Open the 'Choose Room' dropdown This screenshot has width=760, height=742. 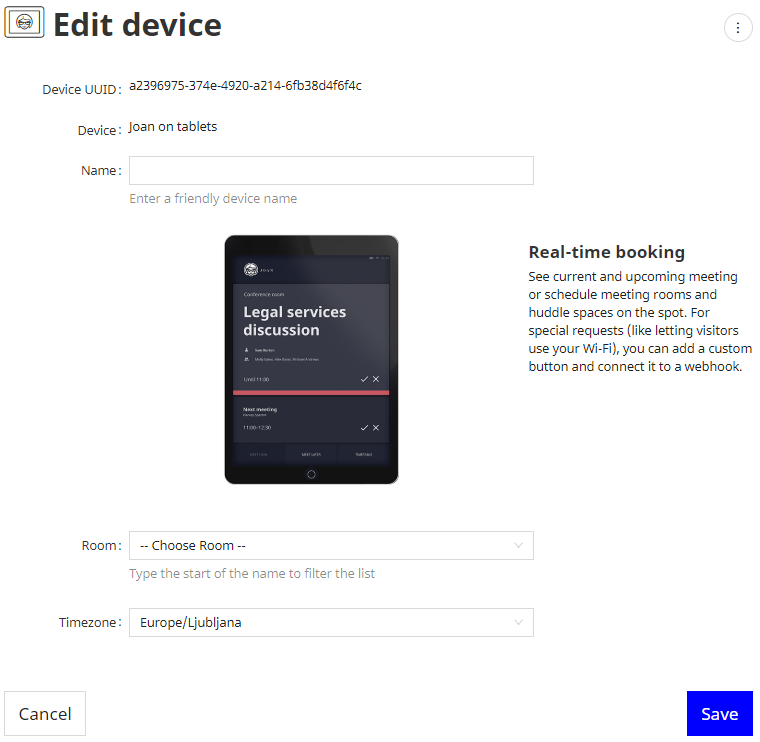(x=331, y=546)
